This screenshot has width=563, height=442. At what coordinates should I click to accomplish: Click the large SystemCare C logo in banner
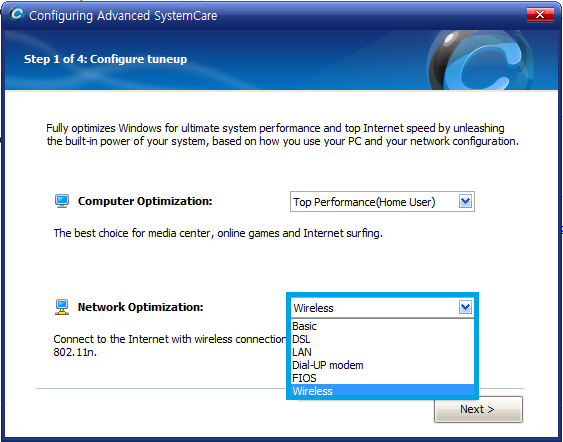tap(480, 60)
